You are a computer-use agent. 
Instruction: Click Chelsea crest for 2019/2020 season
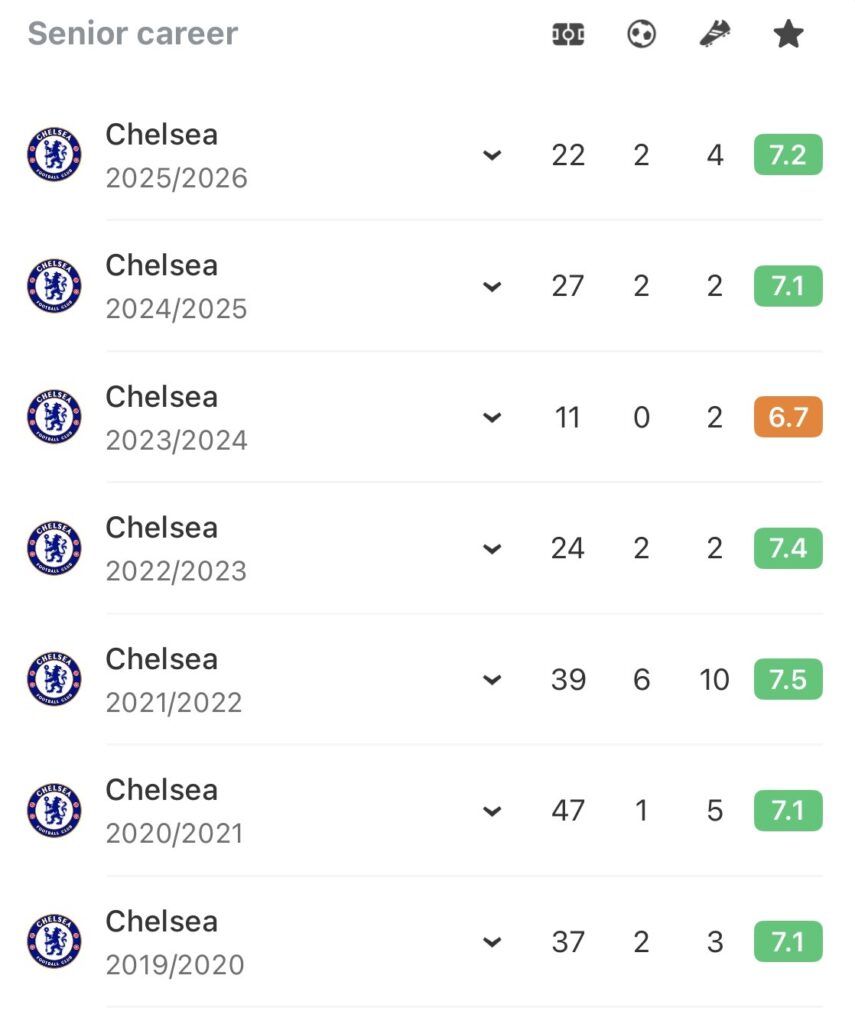click(54, 942)
